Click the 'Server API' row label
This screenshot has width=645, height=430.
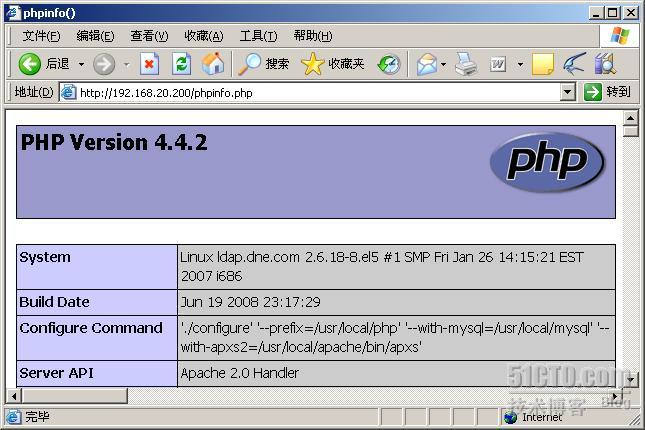click(56, 373)
